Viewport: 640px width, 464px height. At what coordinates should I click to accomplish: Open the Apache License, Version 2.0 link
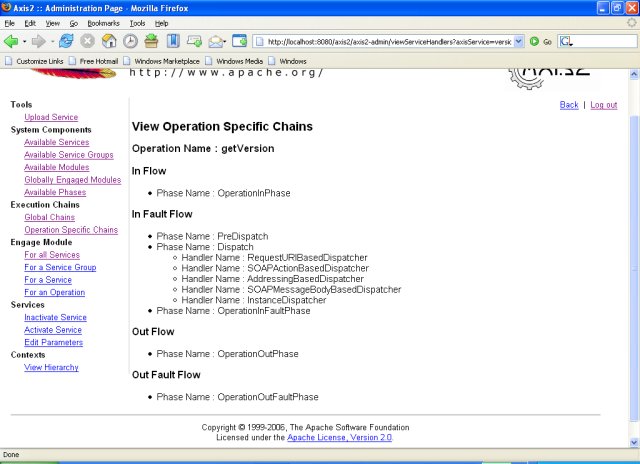point(340,437)
